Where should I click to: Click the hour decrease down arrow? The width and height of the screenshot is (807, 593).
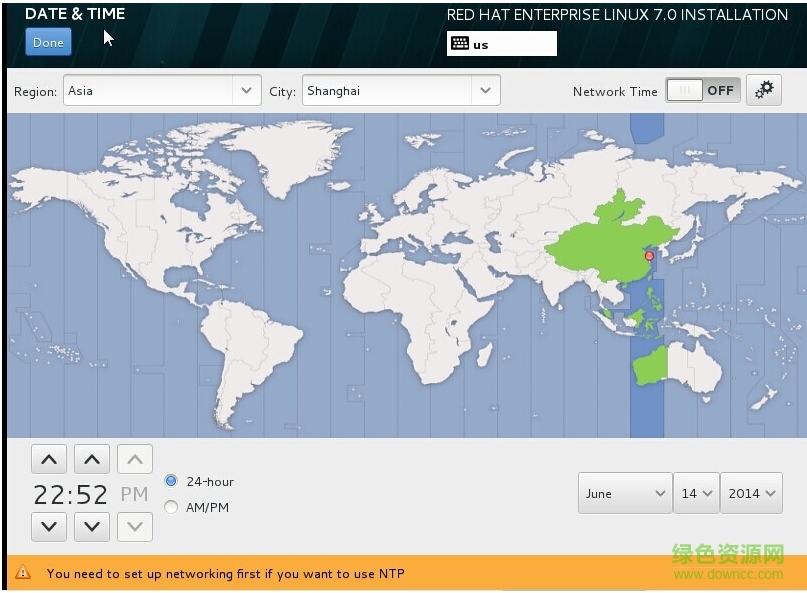pos(49,525)
